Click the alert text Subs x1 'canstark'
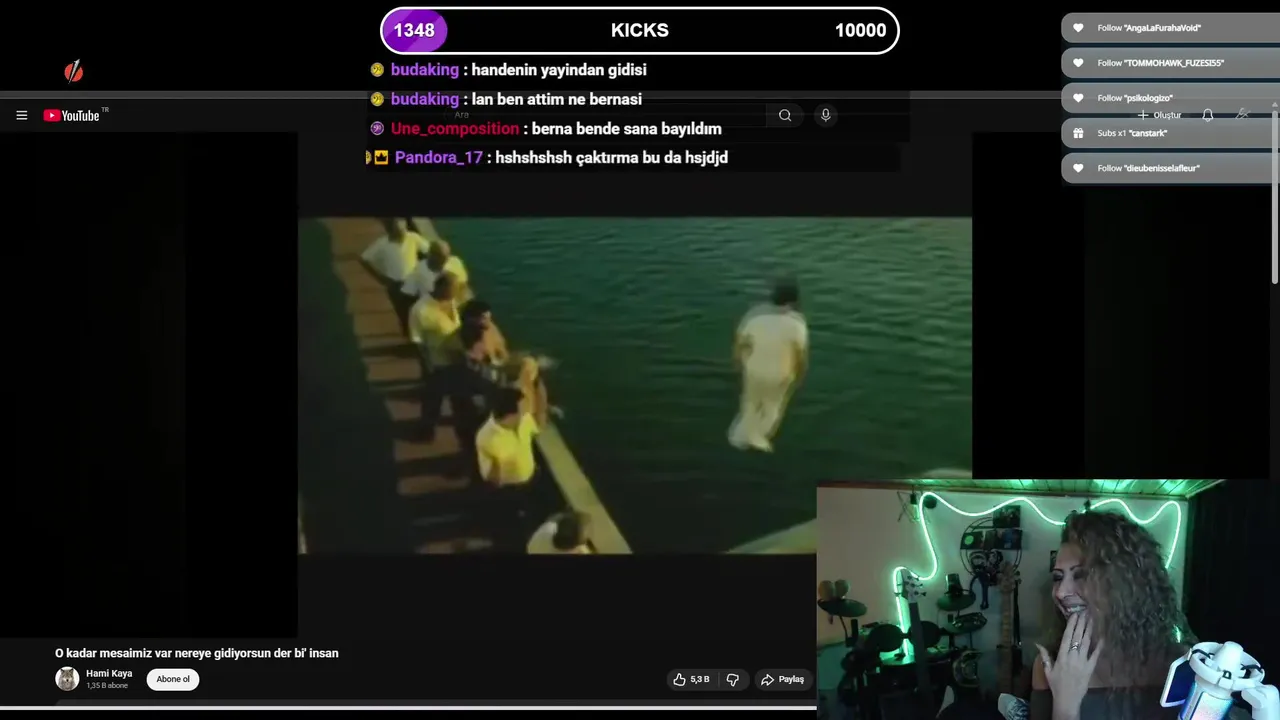The image size is (1280, 720). [x=1132, y=133]
